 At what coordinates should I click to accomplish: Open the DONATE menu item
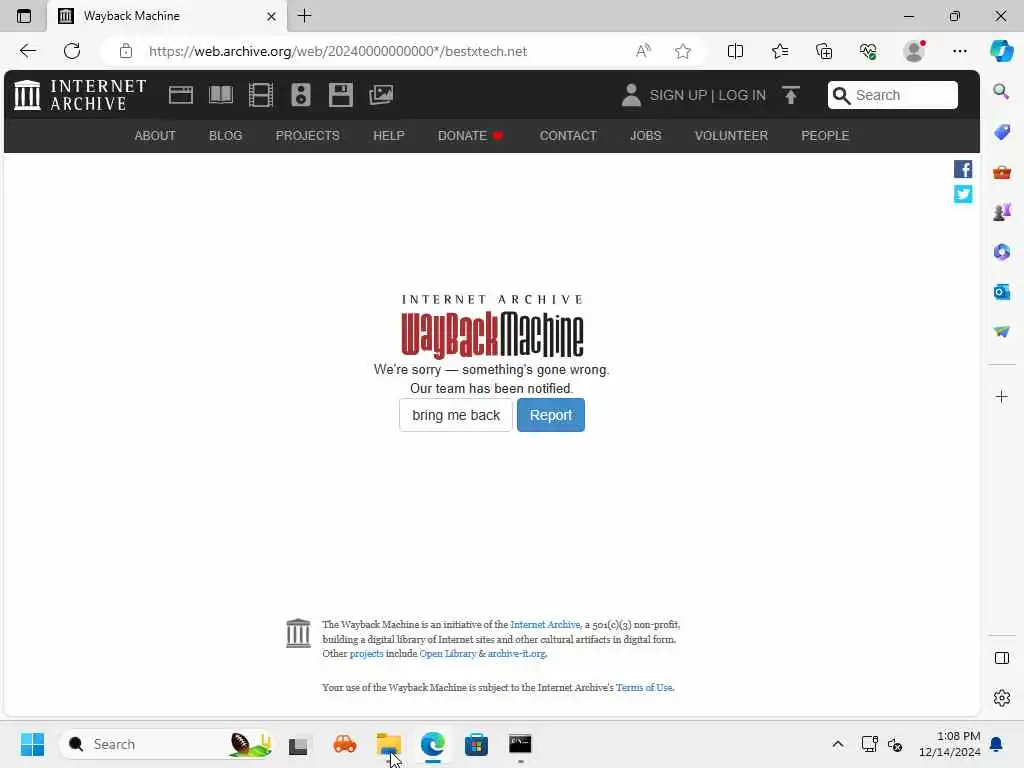470,135
